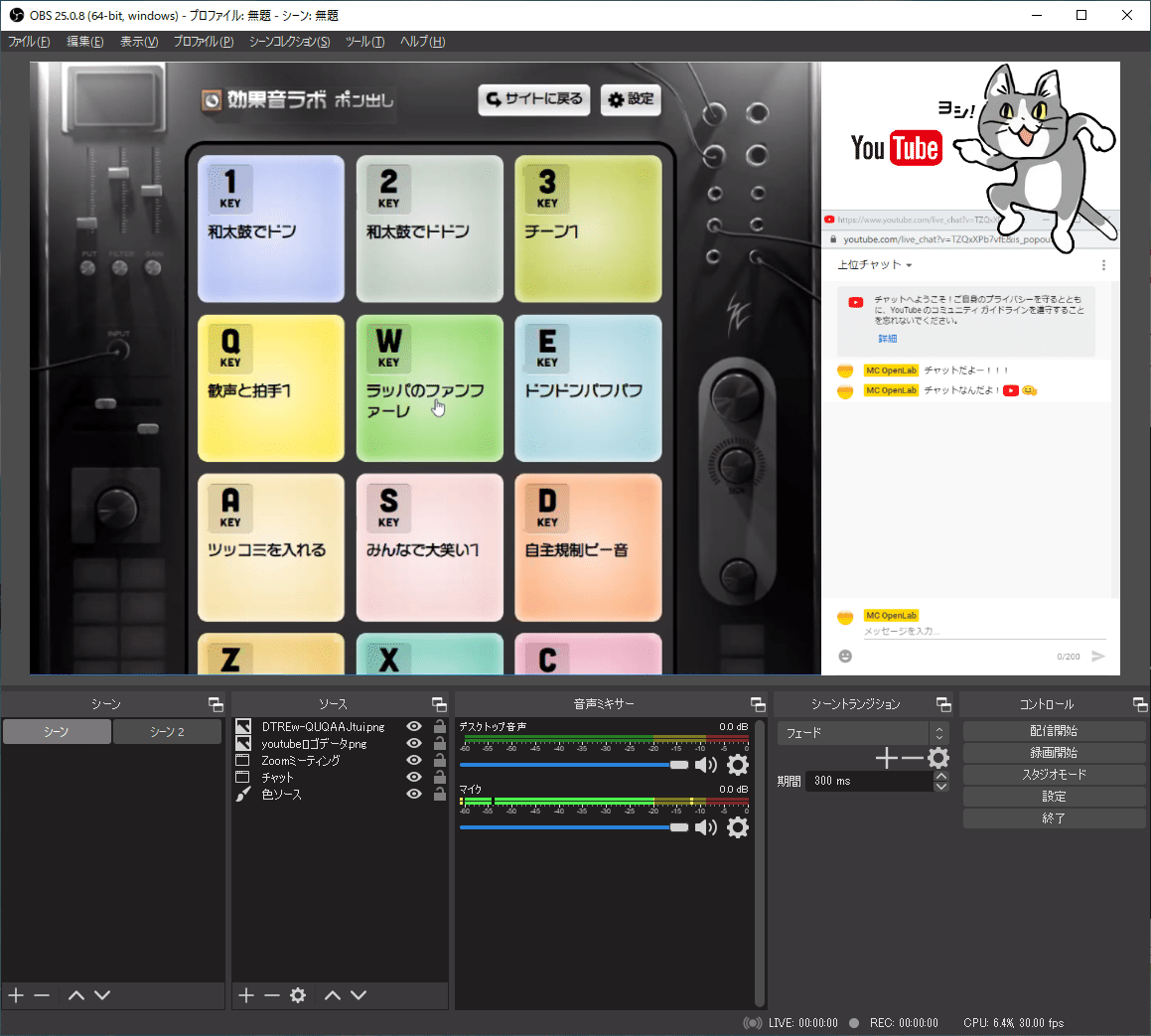Viewport: 1151px width, 1036px height.
Task: Click 終了 to exit OBS
Action: pyautogui.click(x=1054, y=817)
